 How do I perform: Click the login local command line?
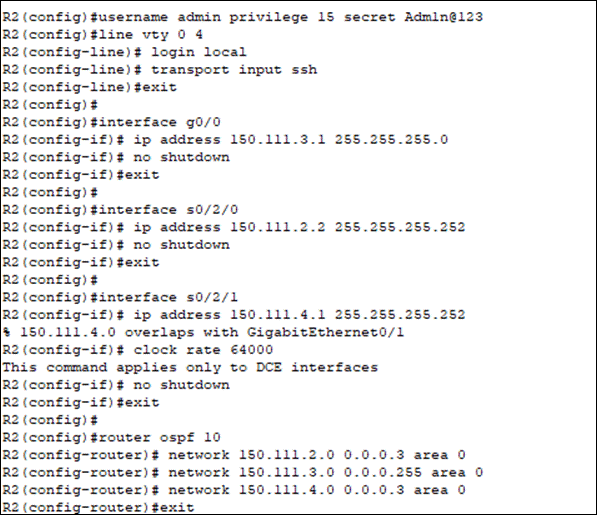pos(125,52)
